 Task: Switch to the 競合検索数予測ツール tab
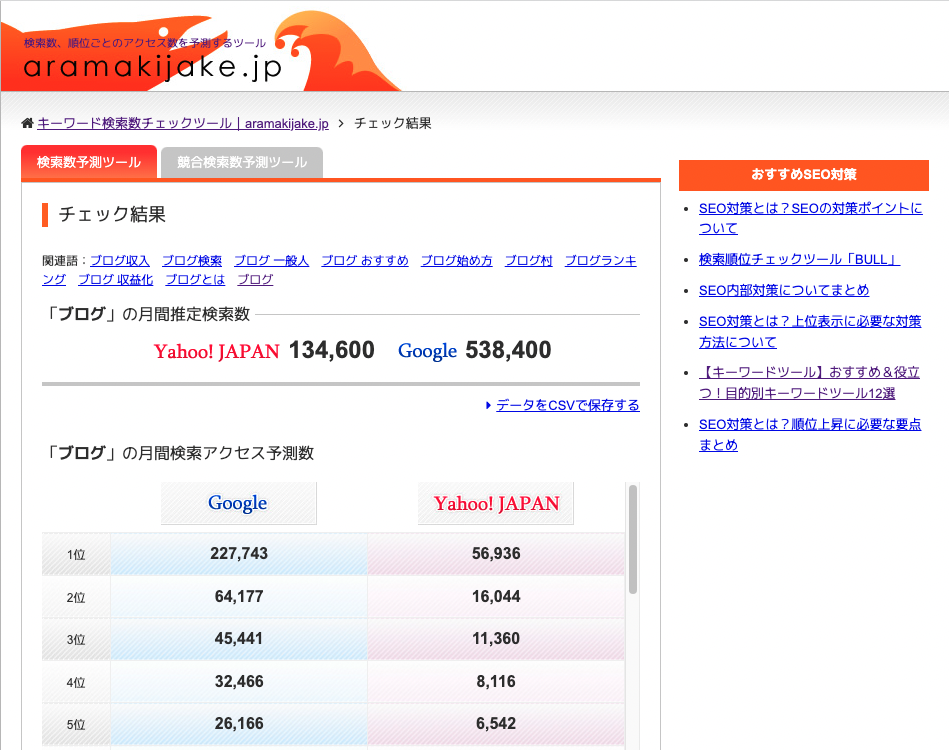point(242,162)
